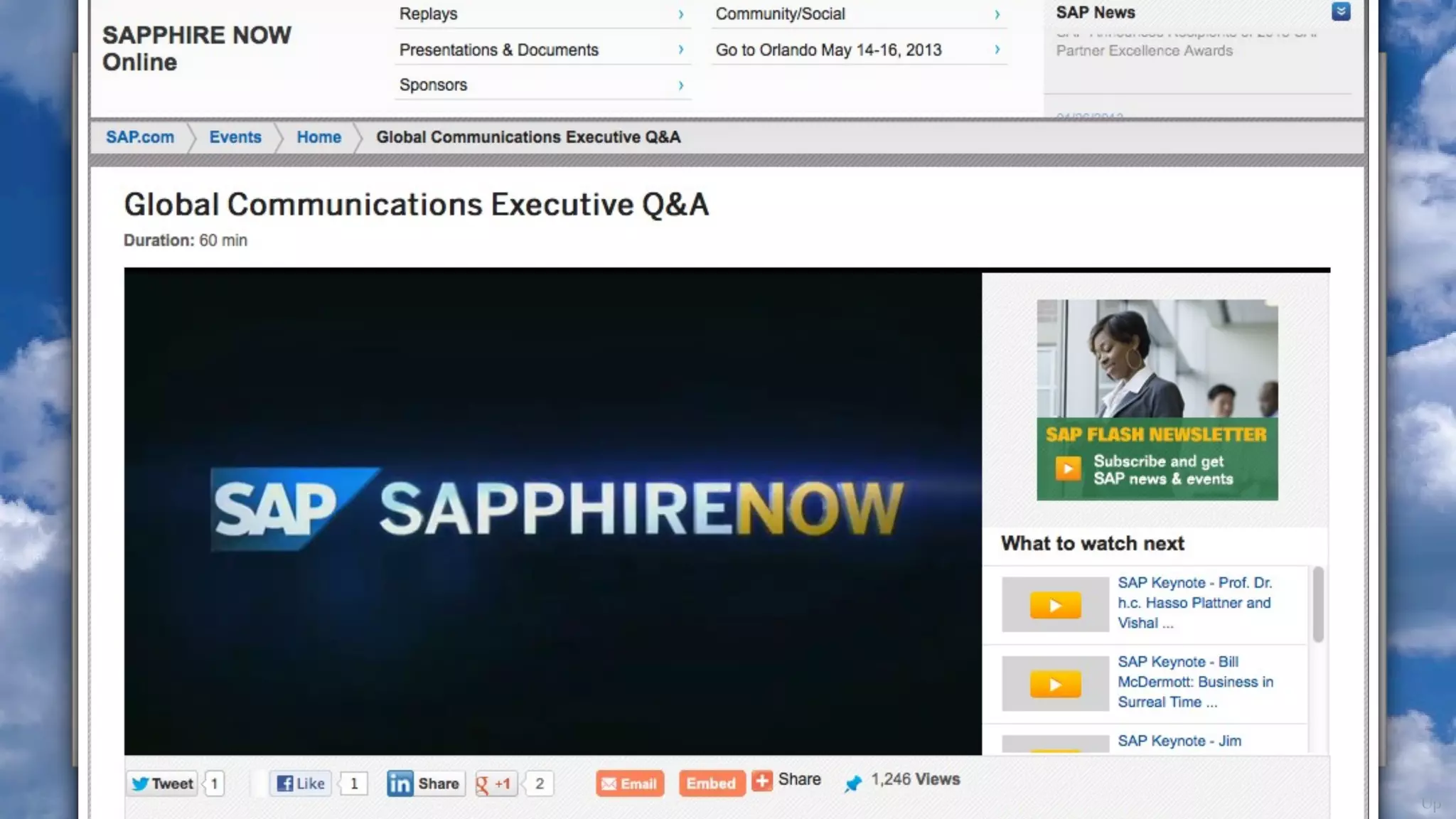
Task: Open the Replays menu item
Action: click(542, 14)
